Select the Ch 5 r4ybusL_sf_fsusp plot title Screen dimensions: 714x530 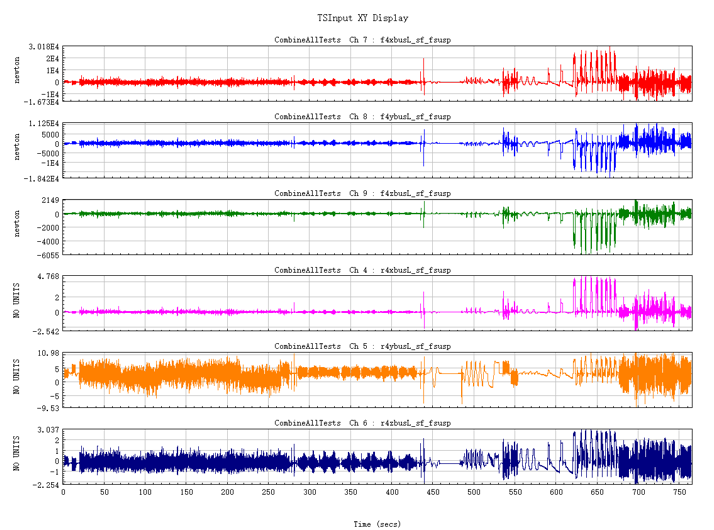362,347
